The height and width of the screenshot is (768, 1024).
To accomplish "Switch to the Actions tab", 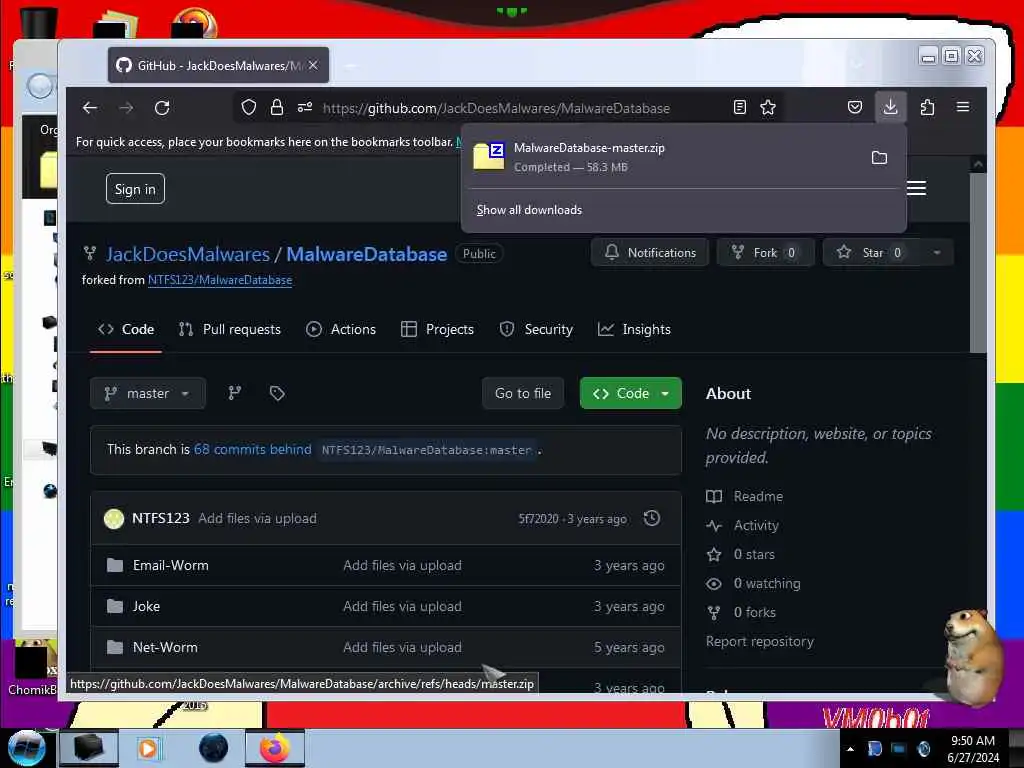I will pyautogui.click(x=341, y=329).
